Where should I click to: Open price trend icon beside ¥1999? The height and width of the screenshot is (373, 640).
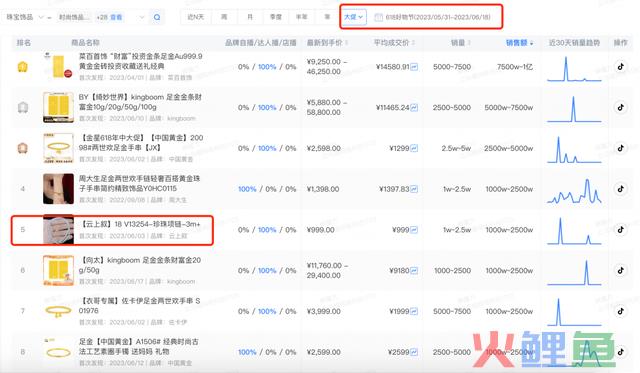point(414,312)
